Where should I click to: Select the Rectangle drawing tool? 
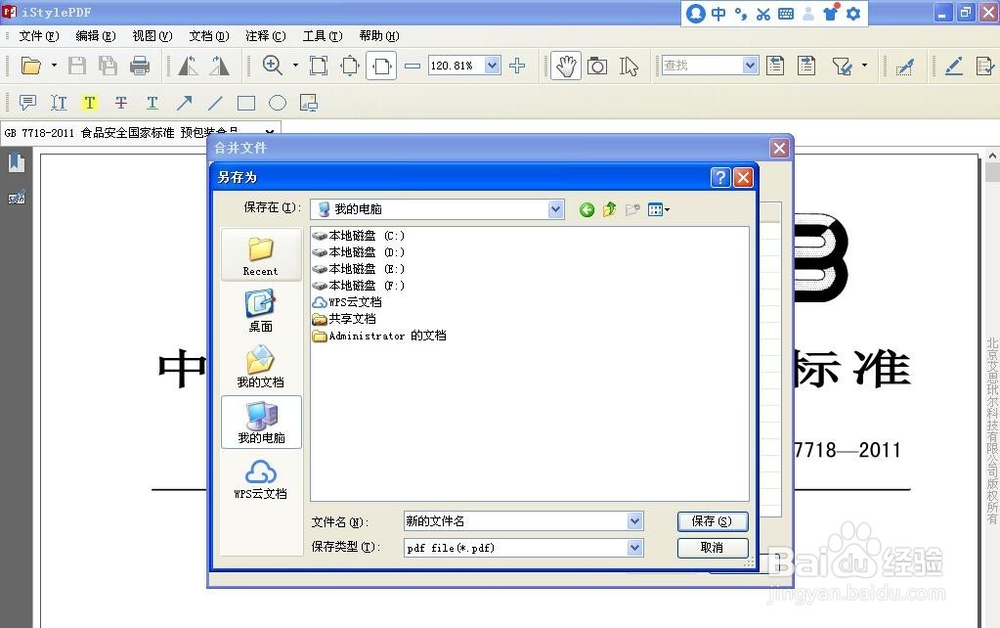coord(246,103)
